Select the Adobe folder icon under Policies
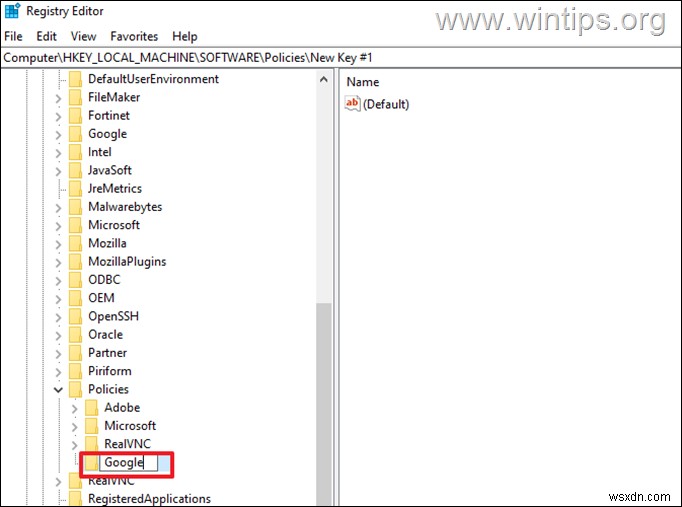This screenshot has height=507, width=682. pos(91,408)
